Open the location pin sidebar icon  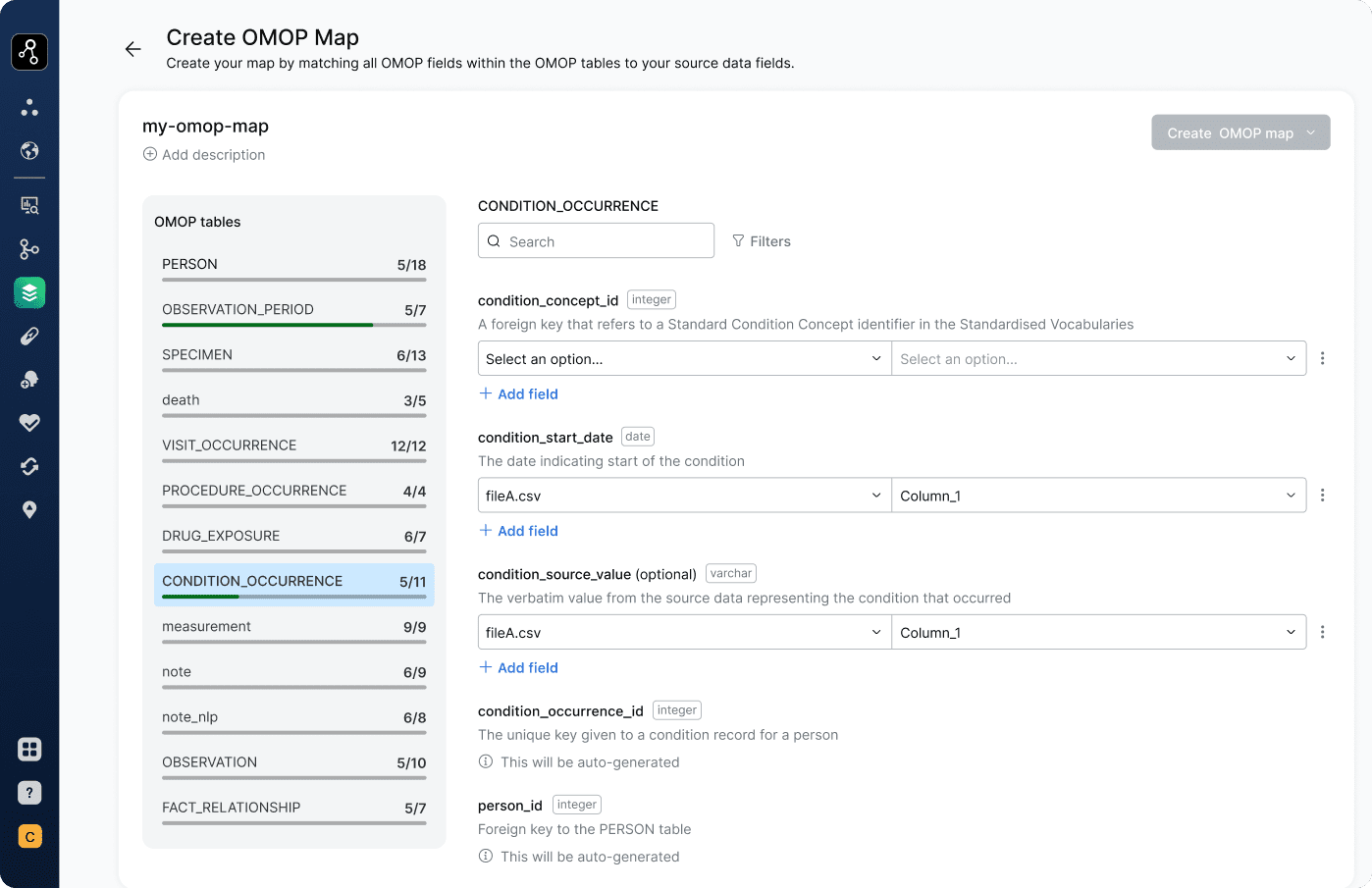click(x=29, y=510)
